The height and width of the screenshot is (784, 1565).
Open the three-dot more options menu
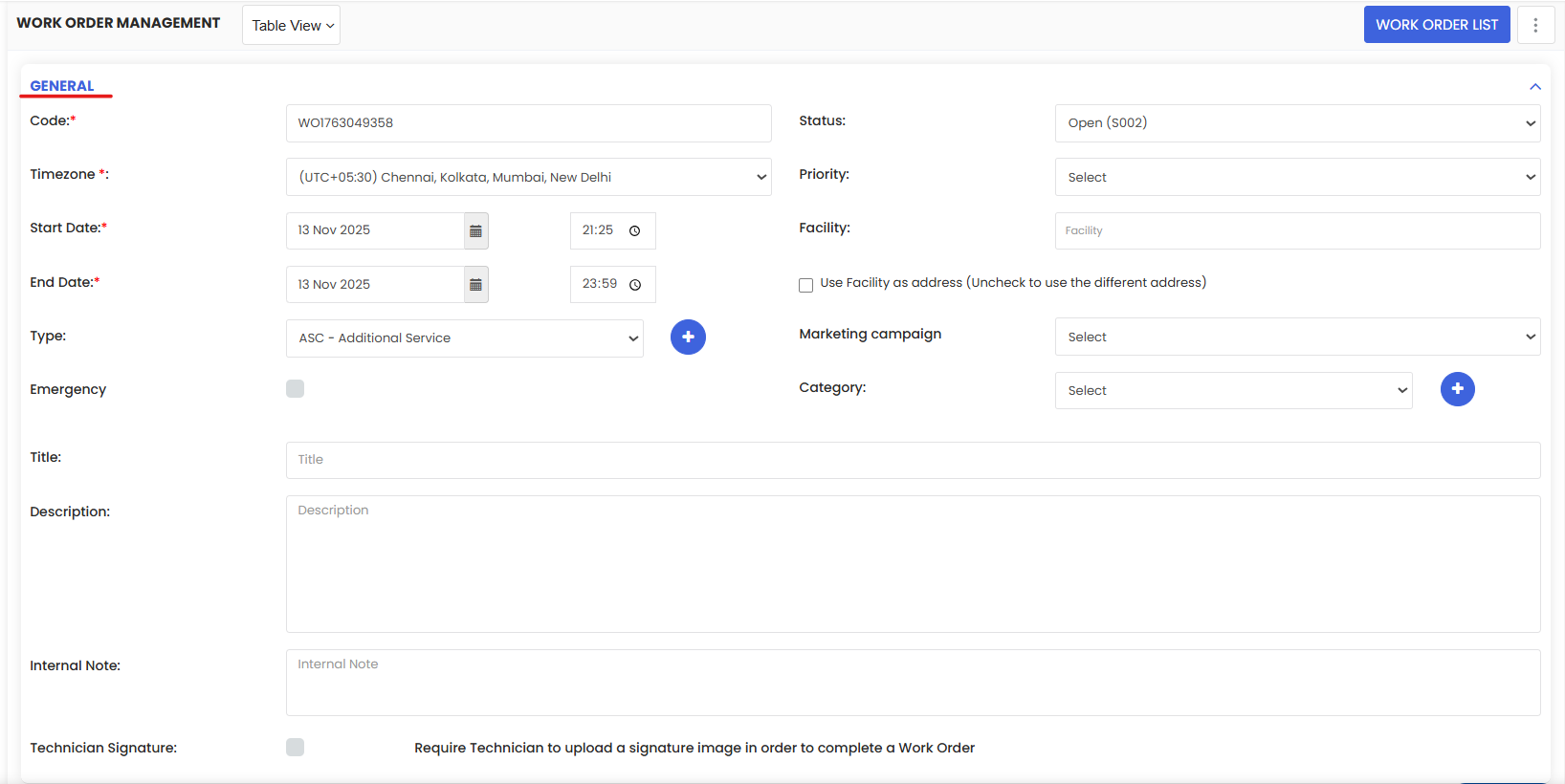[x=1535, y=25]
